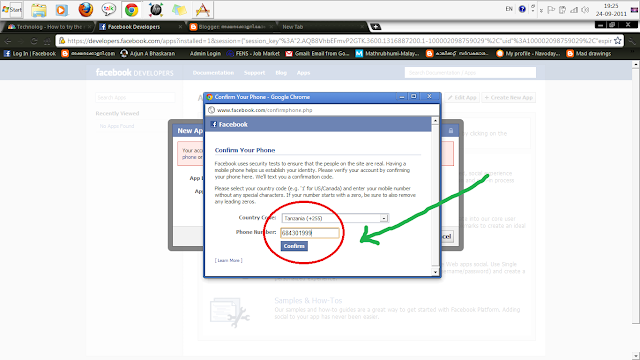Click the Confirm button
This screenshot has width=640, height=360.
(294, 246)
